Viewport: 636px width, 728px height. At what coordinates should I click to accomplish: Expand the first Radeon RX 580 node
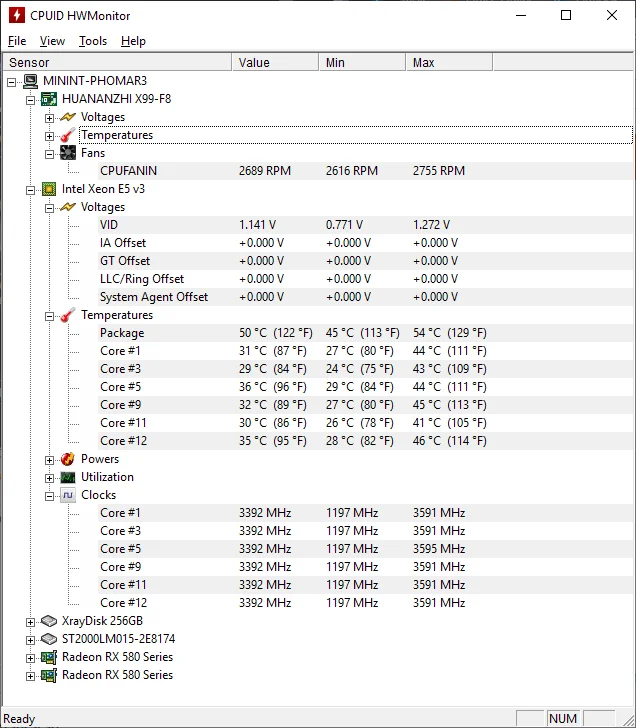31,658
